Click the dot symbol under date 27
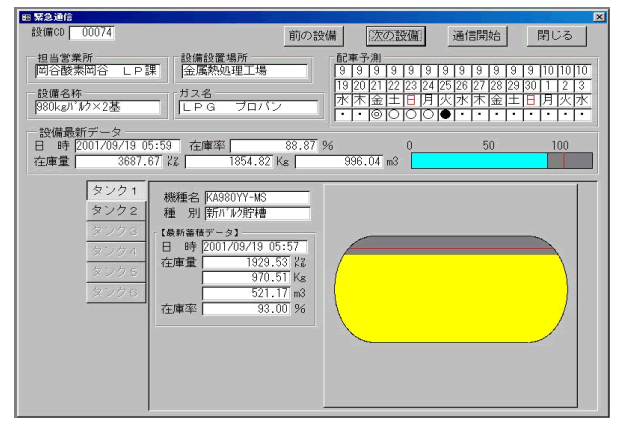 [479, 115]
